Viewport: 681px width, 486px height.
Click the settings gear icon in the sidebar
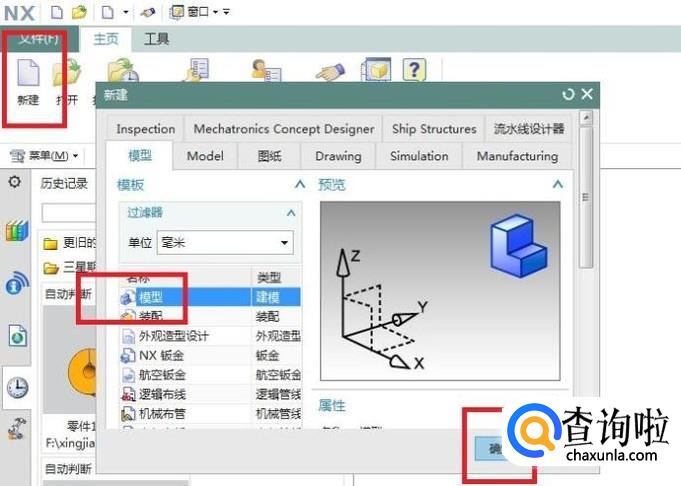click(x=14, y=182)
